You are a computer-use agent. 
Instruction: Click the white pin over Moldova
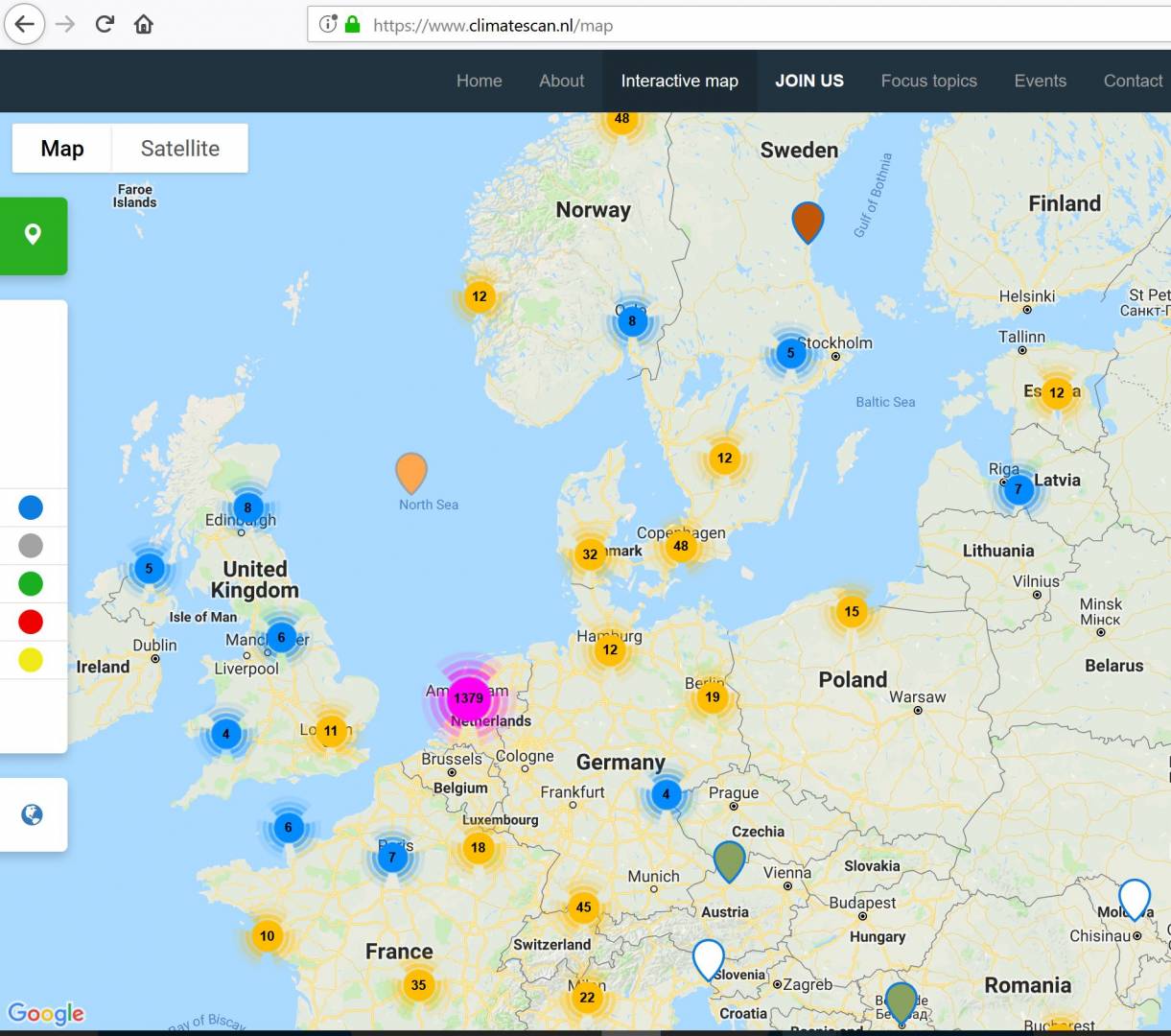1135,900
